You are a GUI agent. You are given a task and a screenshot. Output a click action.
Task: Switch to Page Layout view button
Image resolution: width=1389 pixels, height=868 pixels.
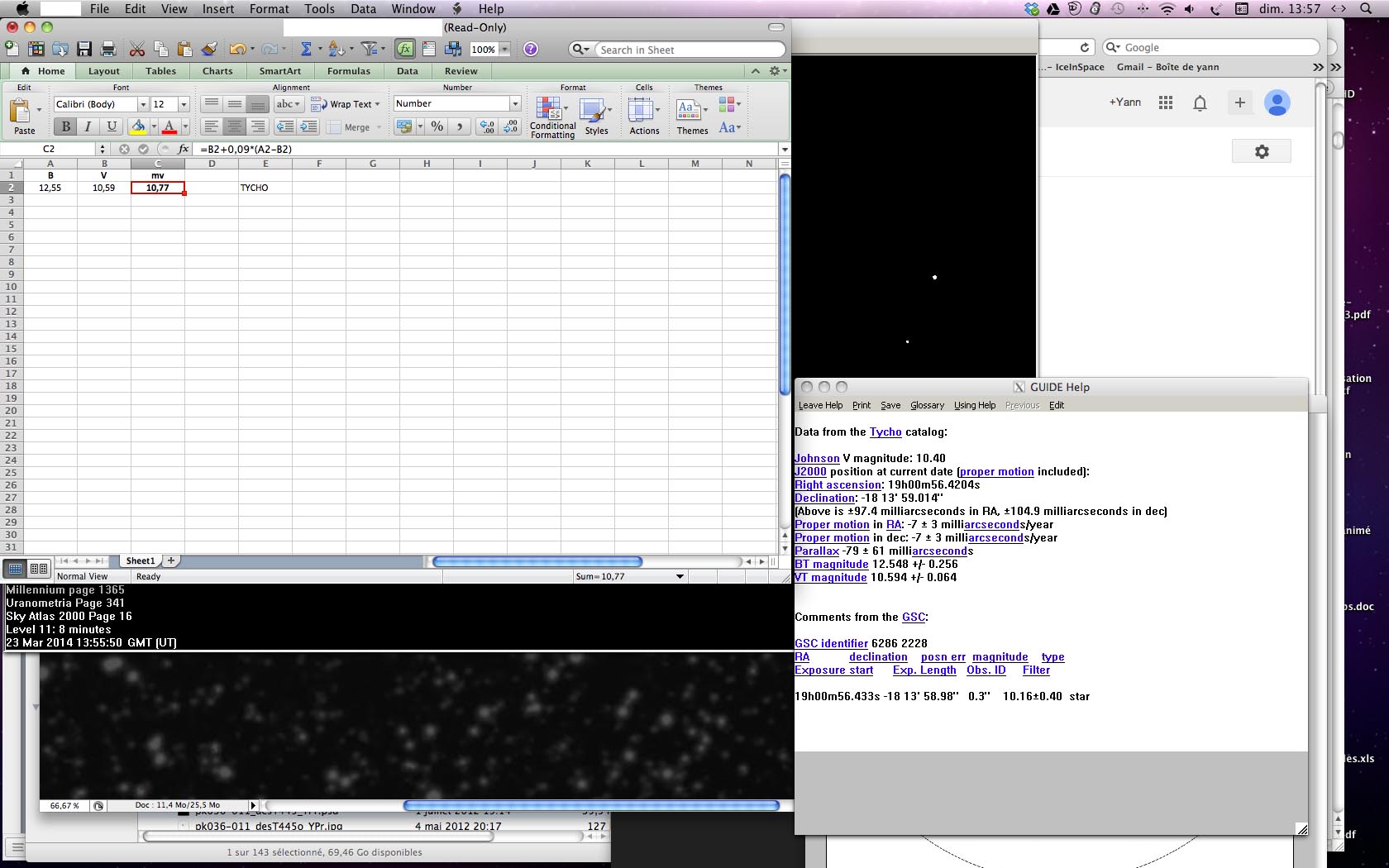point(39,569)
